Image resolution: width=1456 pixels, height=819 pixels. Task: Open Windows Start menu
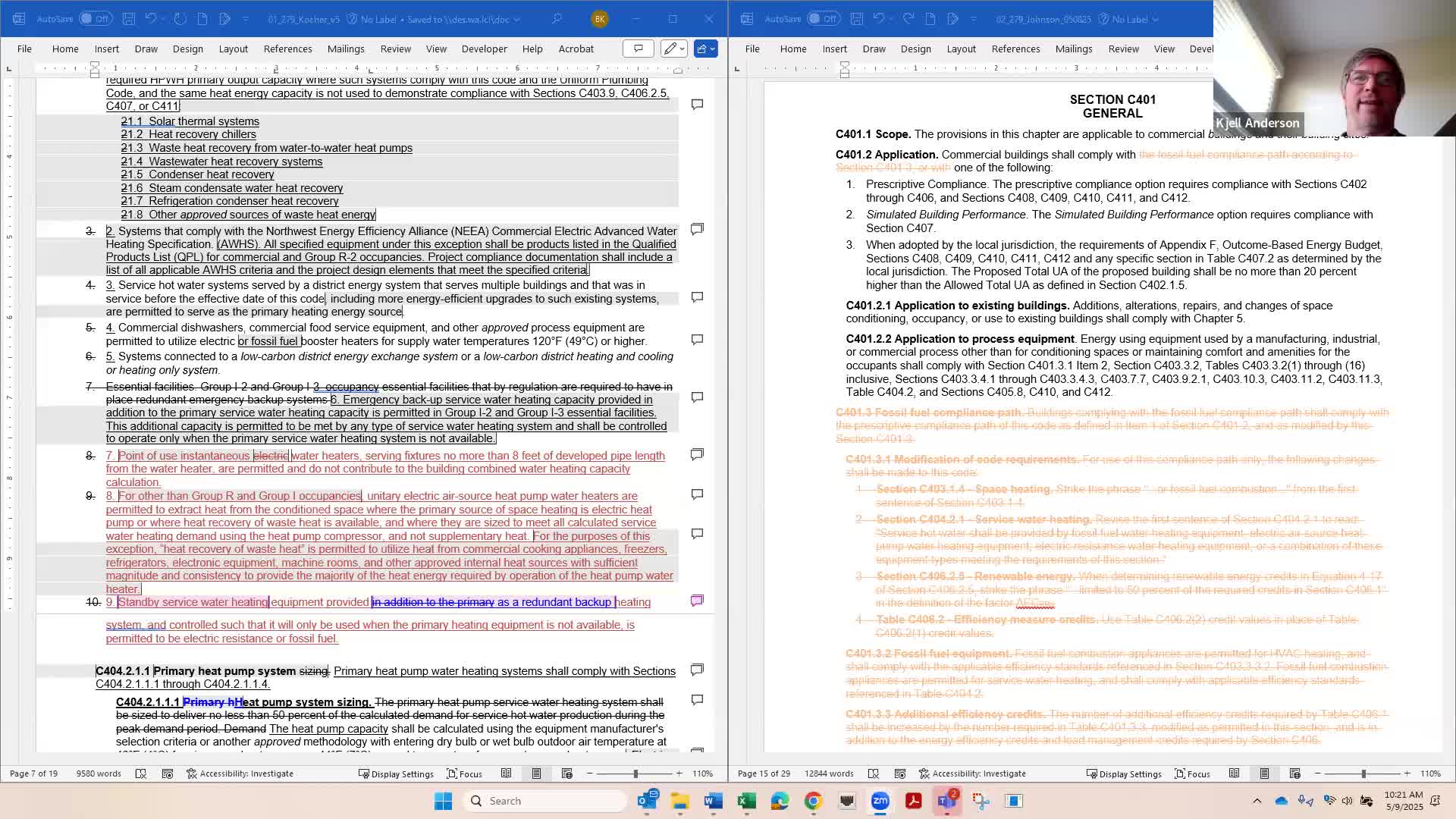pos(443,801)
